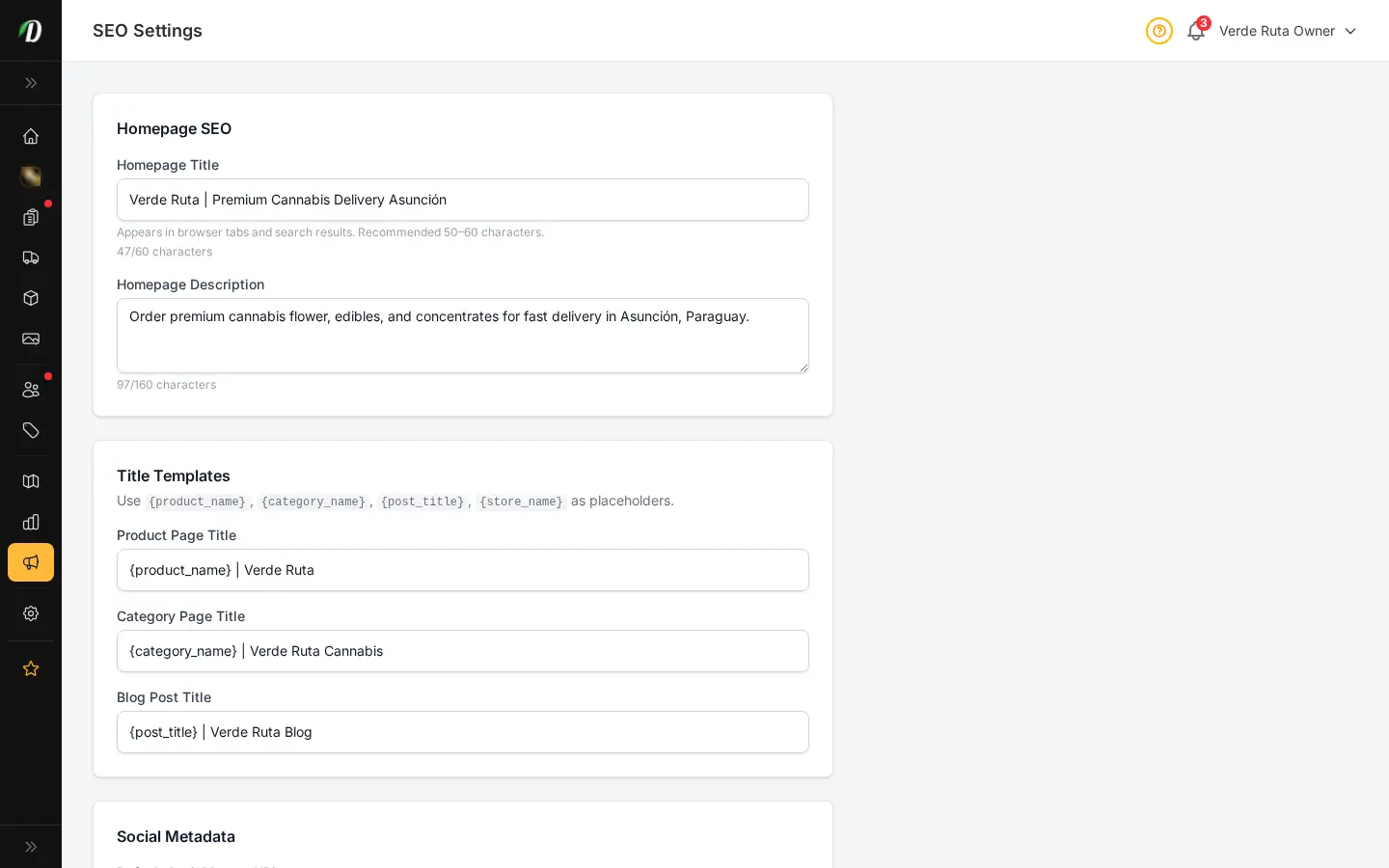1389x868 pixels.
Task: Click the Homepage SEO section heading
Action: 174,128
